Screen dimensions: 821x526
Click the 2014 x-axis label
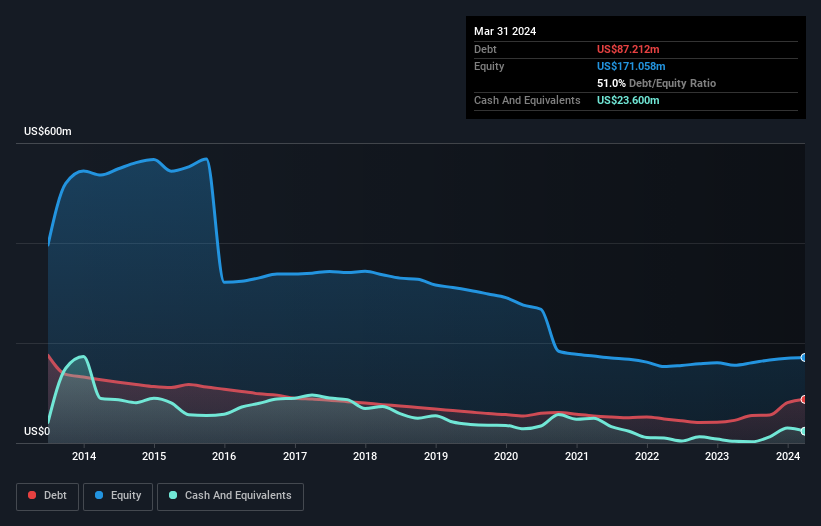[x=84, y=456]
